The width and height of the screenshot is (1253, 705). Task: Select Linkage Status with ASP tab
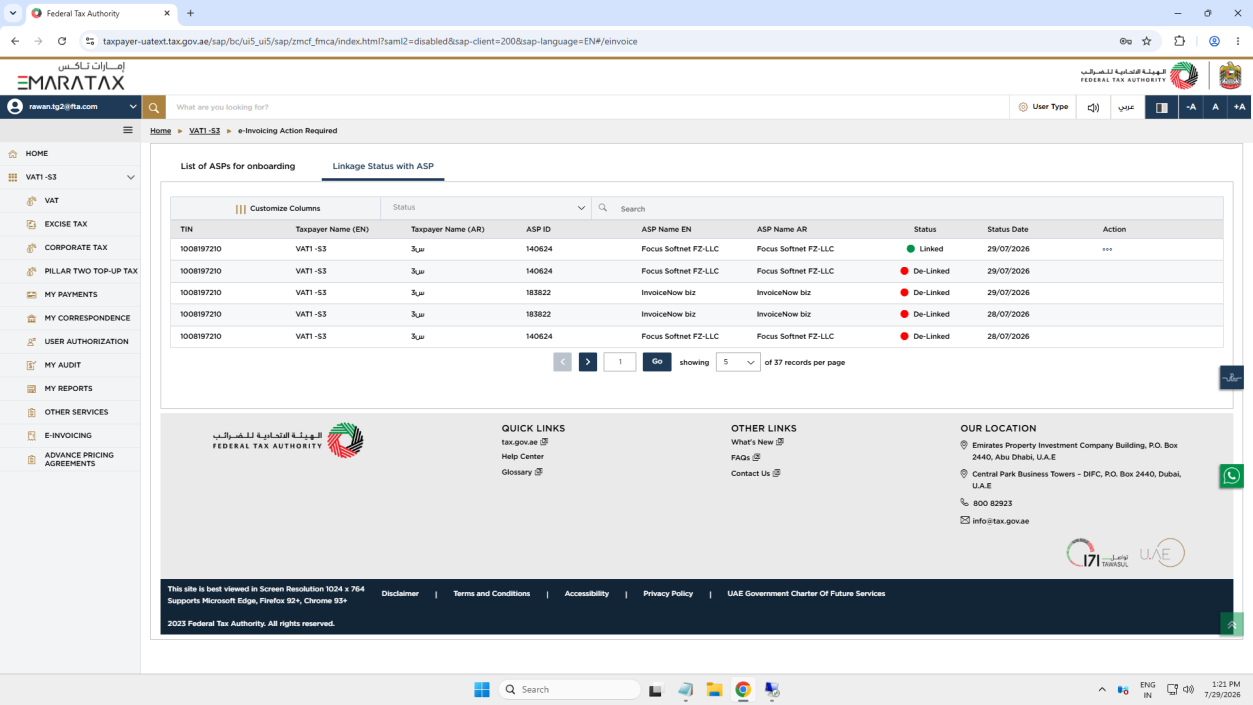[383, 166]
